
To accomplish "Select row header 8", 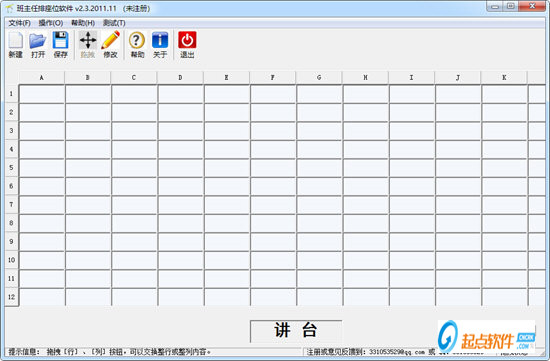I will point(12,223).
